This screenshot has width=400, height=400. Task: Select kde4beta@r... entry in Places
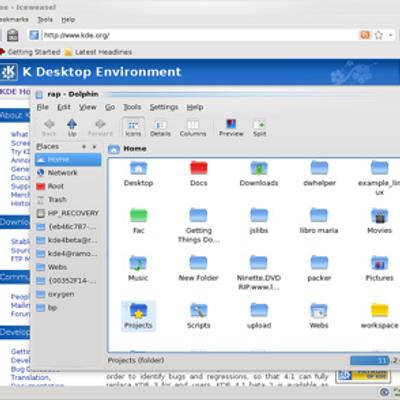[68, 240]
